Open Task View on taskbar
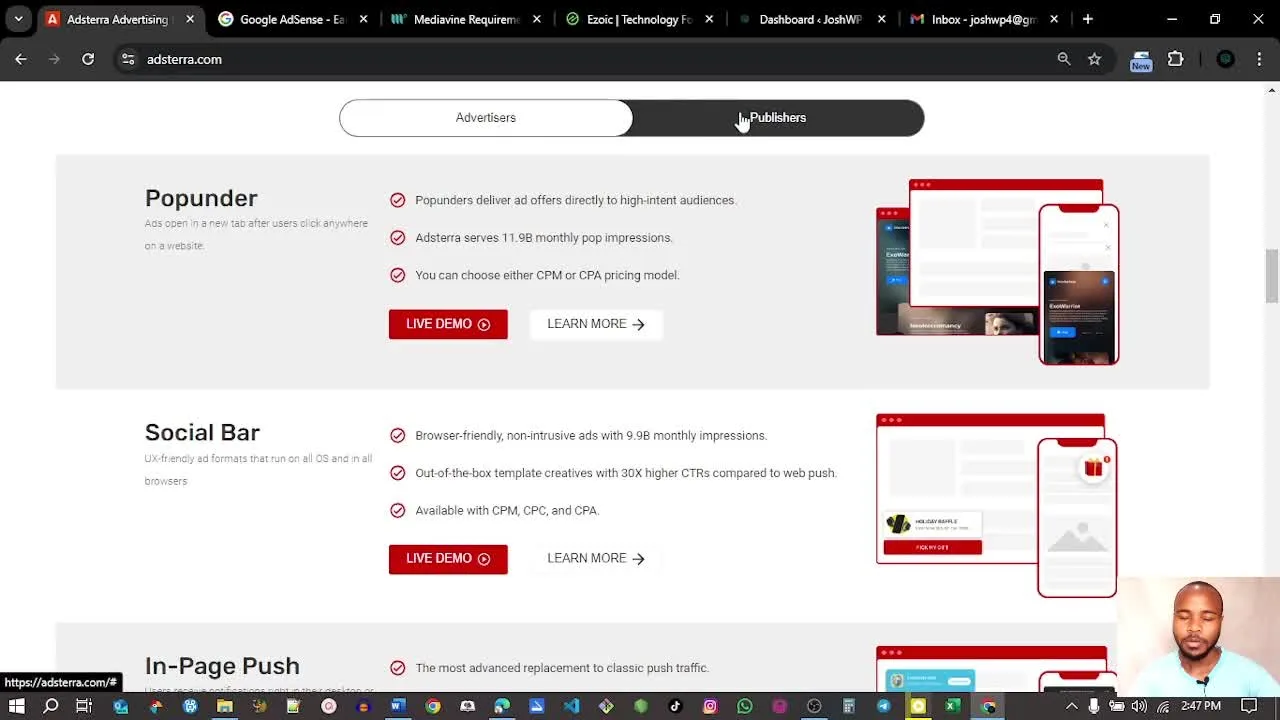This screenshot has height=720, width=1280. pos(84,706)
